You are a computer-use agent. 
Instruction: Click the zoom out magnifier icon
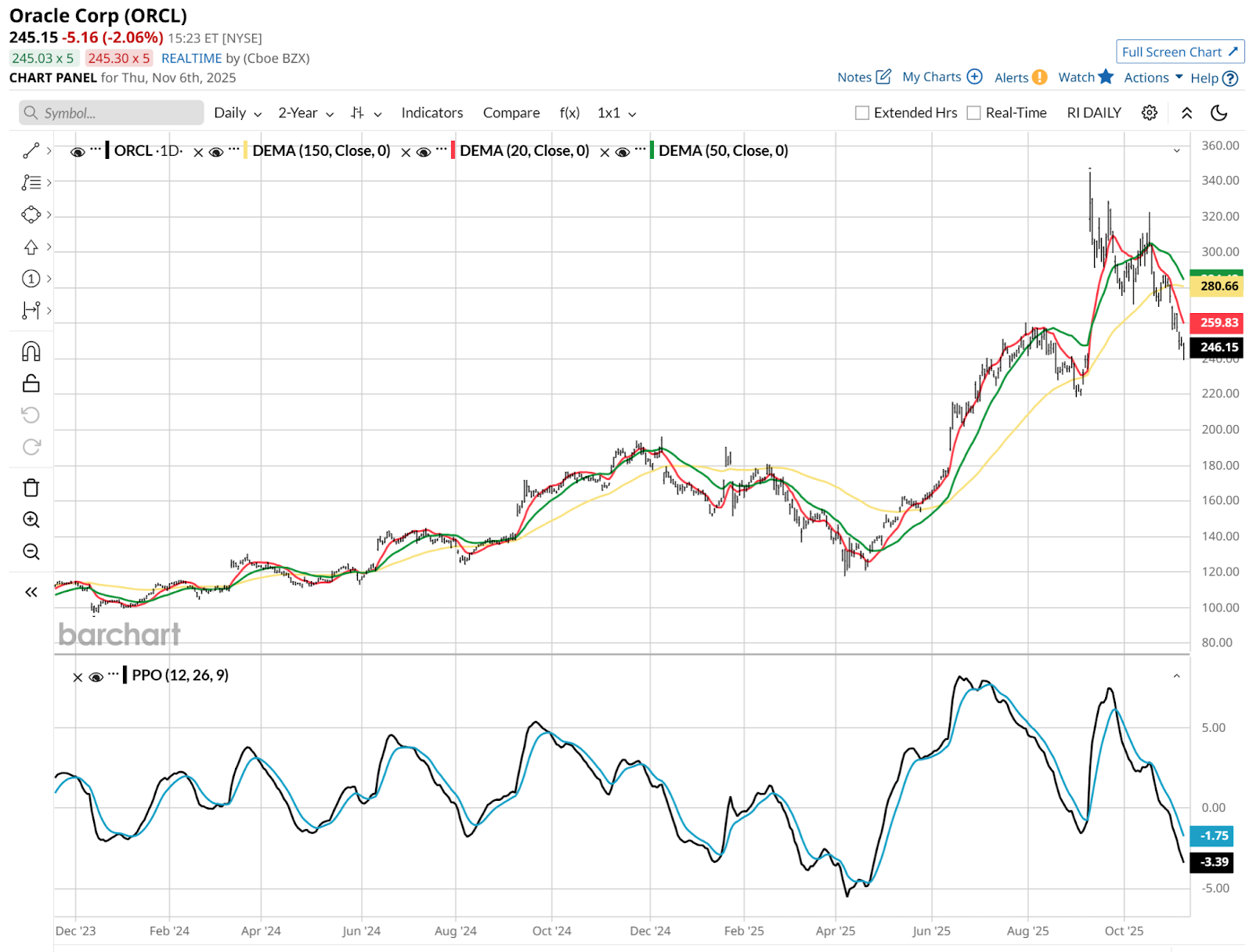31,552
